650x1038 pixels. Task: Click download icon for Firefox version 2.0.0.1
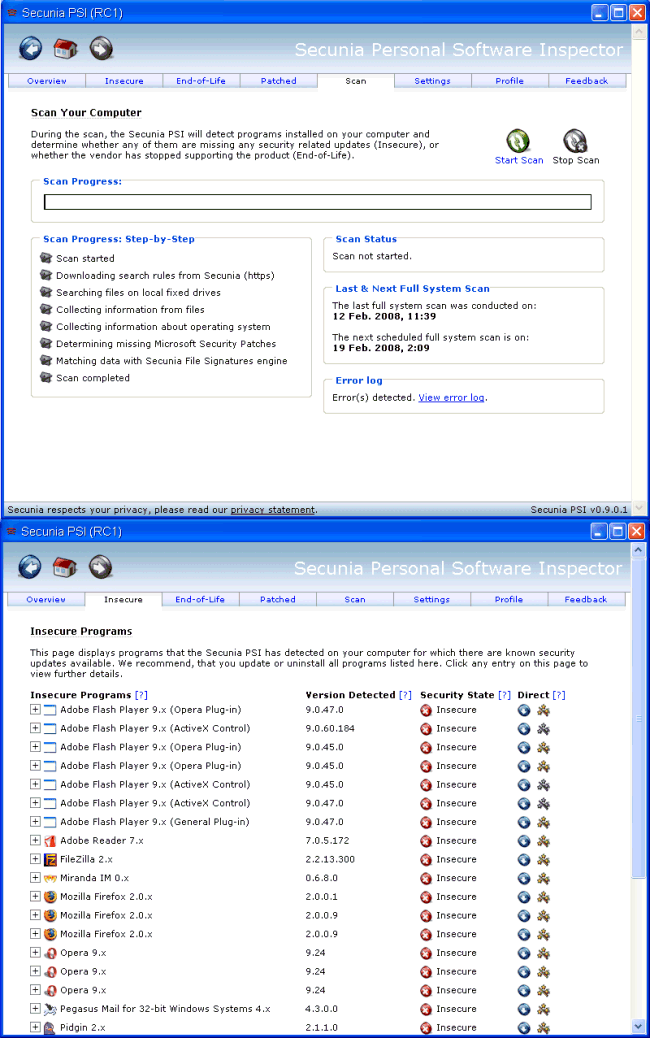tap(524, 897)
